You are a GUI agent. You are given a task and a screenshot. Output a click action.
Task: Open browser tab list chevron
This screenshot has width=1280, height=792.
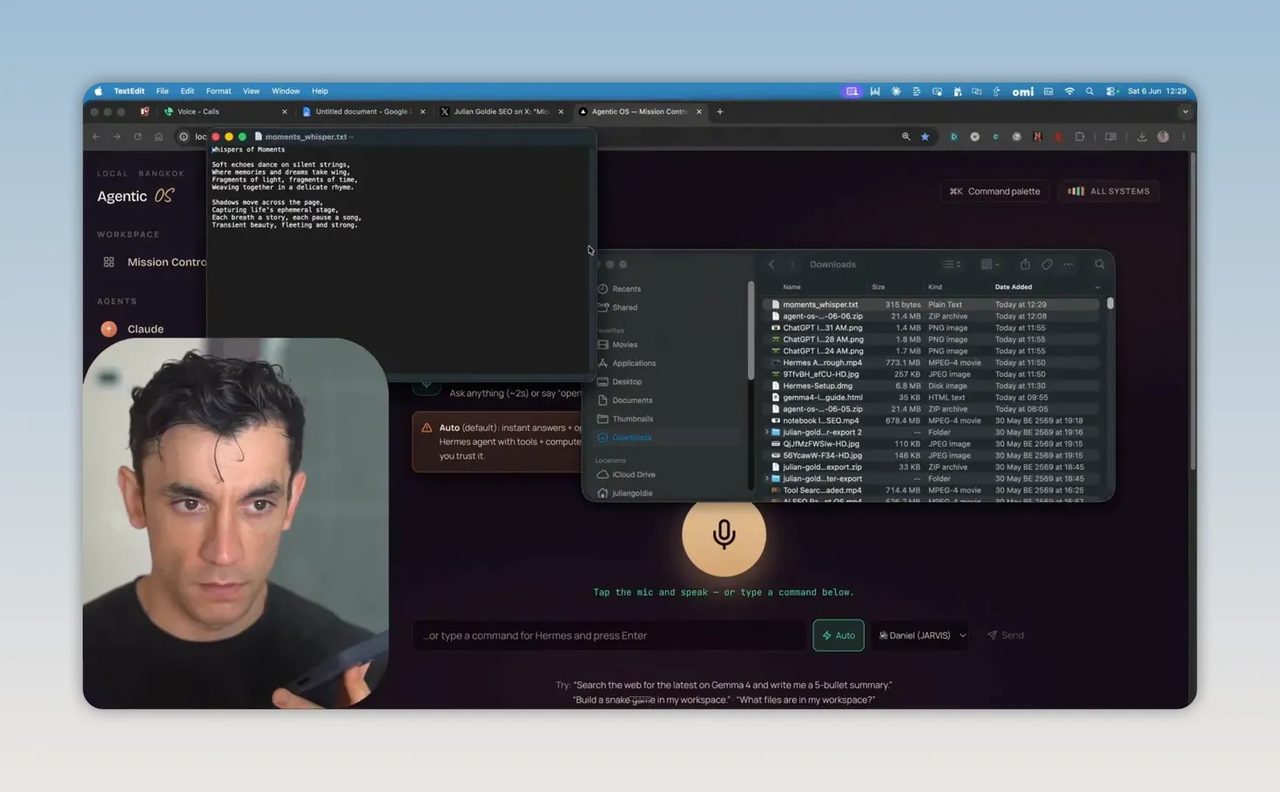click(x=1185, y=111)
